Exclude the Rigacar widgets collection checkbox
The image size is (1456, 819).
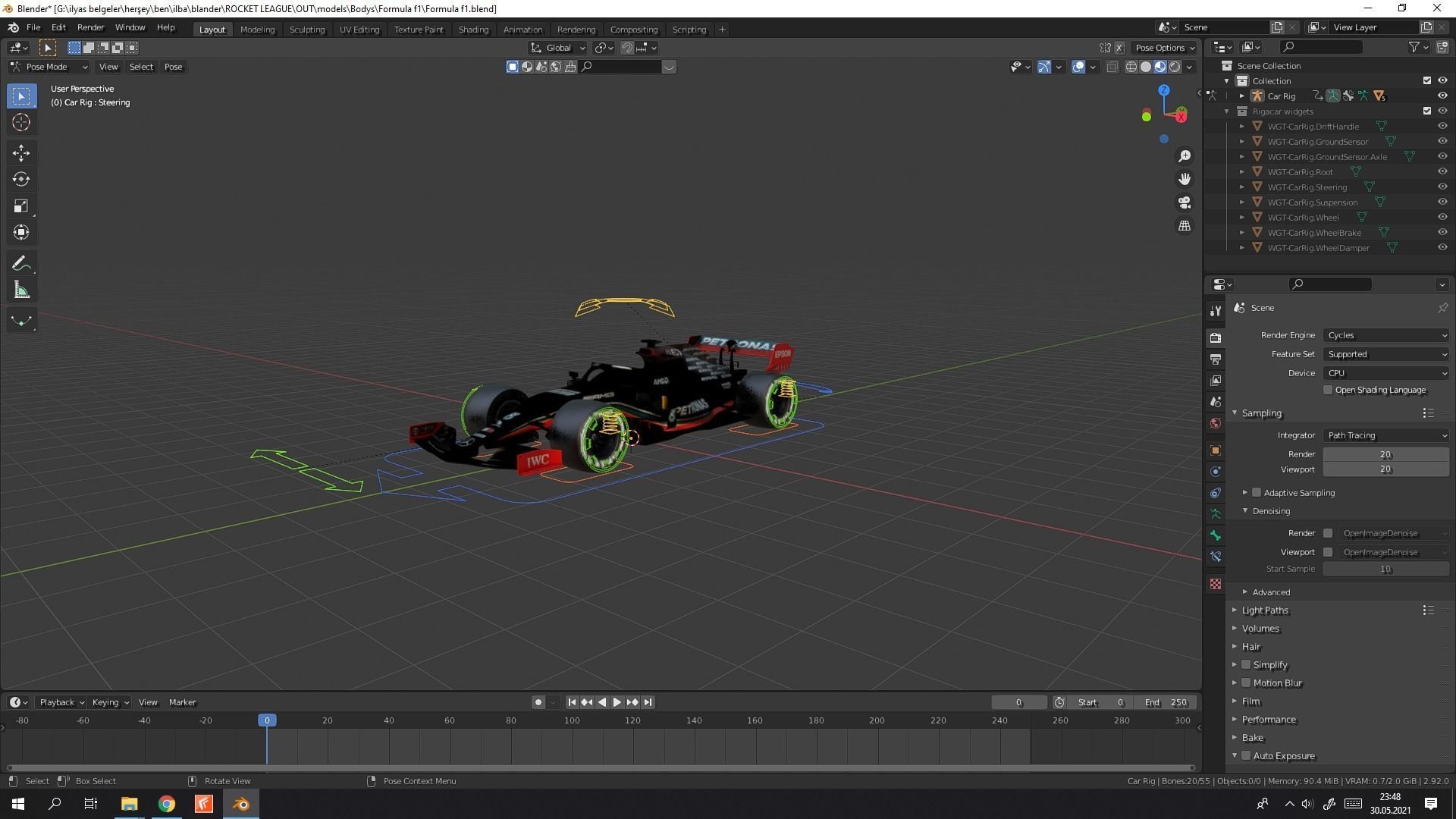click(x=1427, y=111)
